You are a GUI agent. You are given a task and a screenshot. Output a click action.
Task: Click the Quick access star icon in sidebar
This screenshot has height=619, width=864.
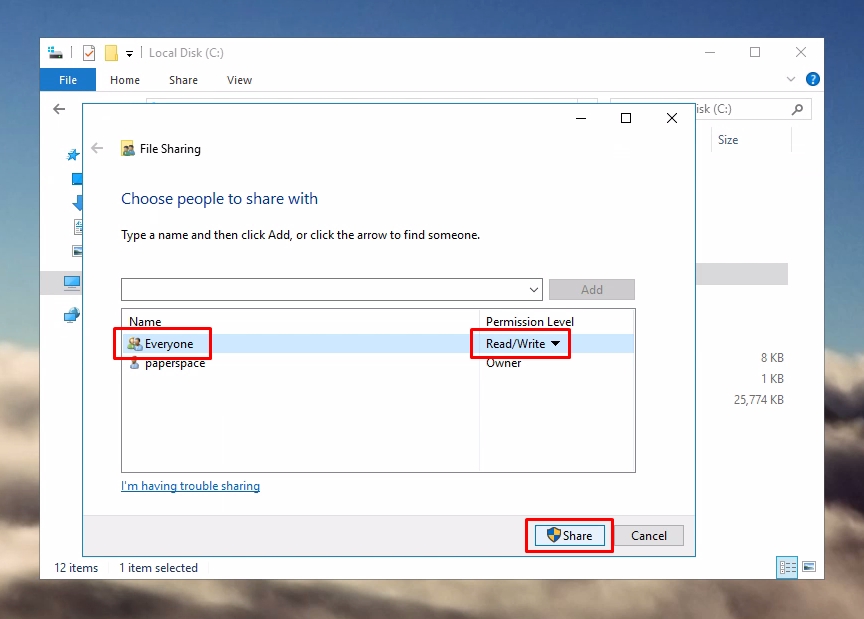(x=73, y=155)
